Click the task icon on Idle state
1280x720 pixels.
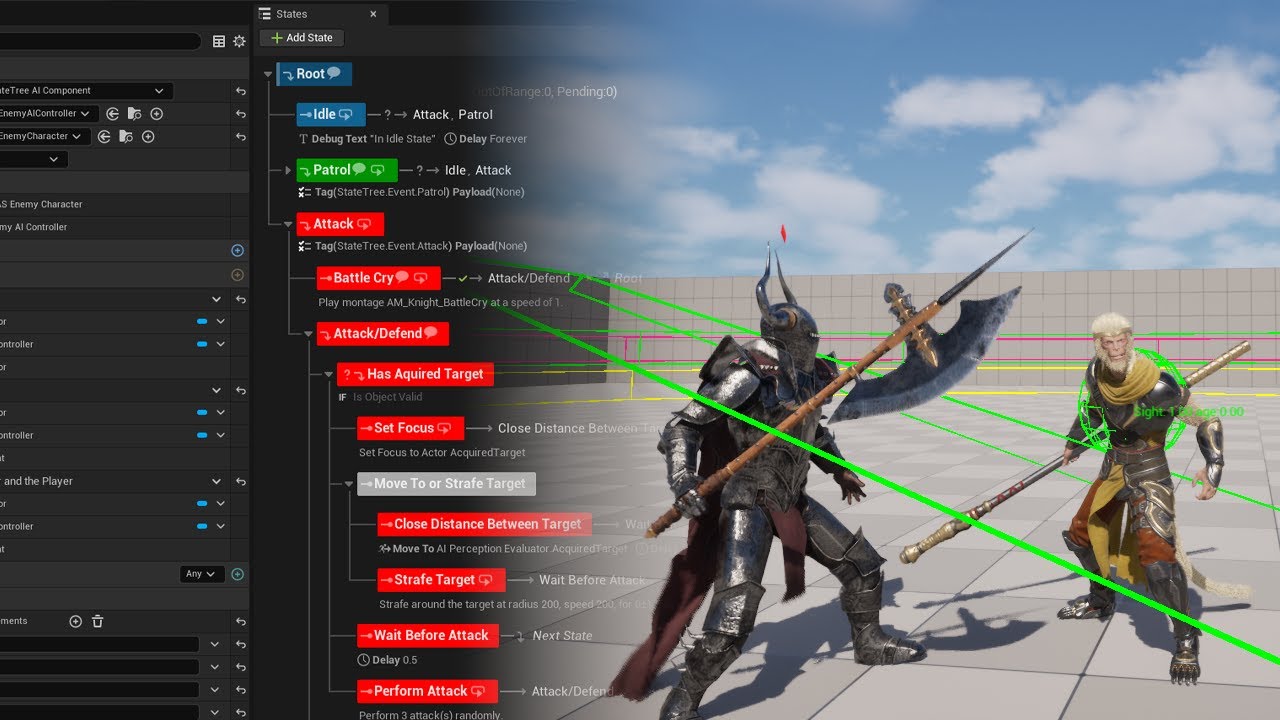point(346,114)
